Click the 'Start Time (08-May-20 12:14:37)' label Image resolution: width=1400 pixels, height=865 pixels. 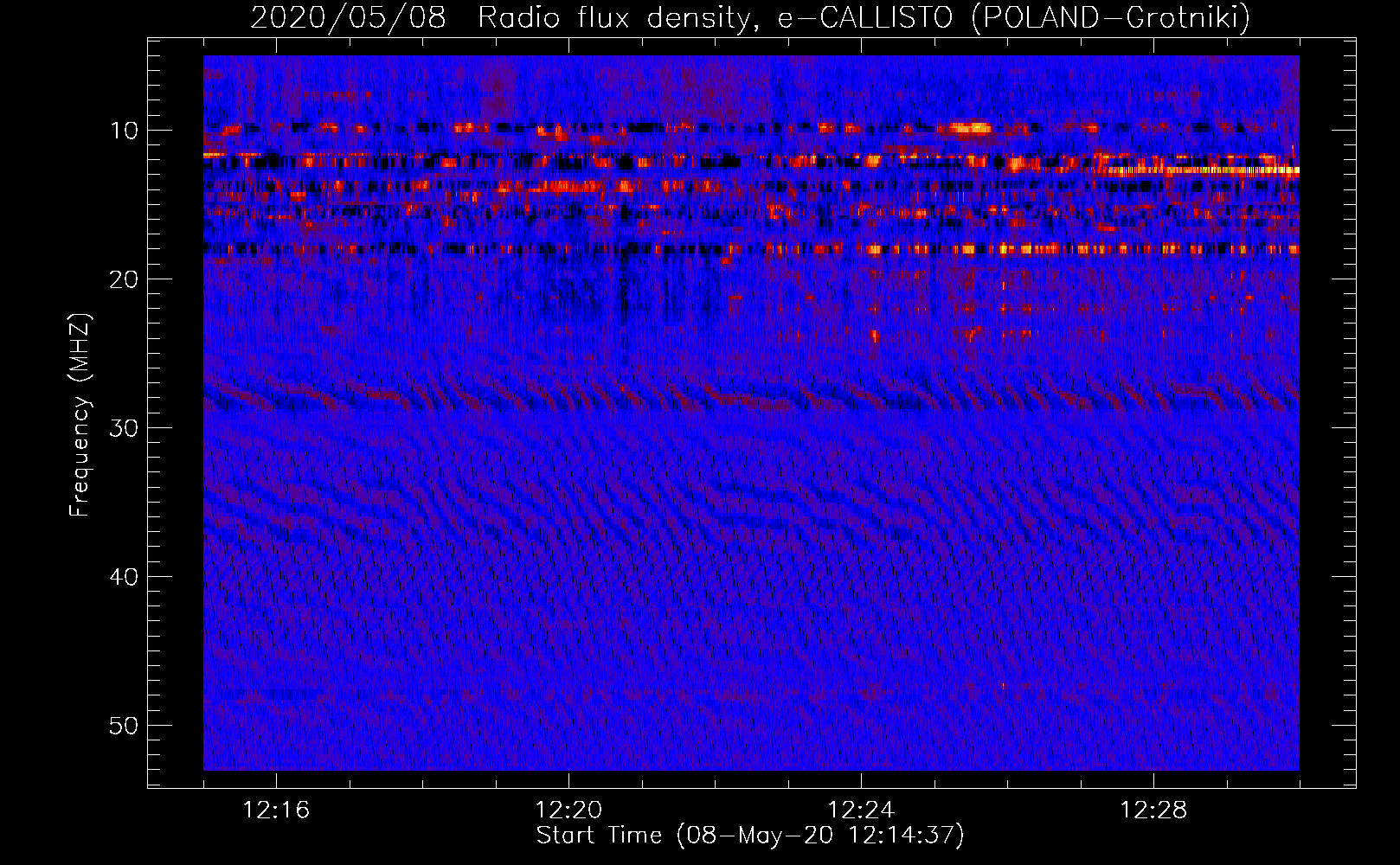coord(750,836)
